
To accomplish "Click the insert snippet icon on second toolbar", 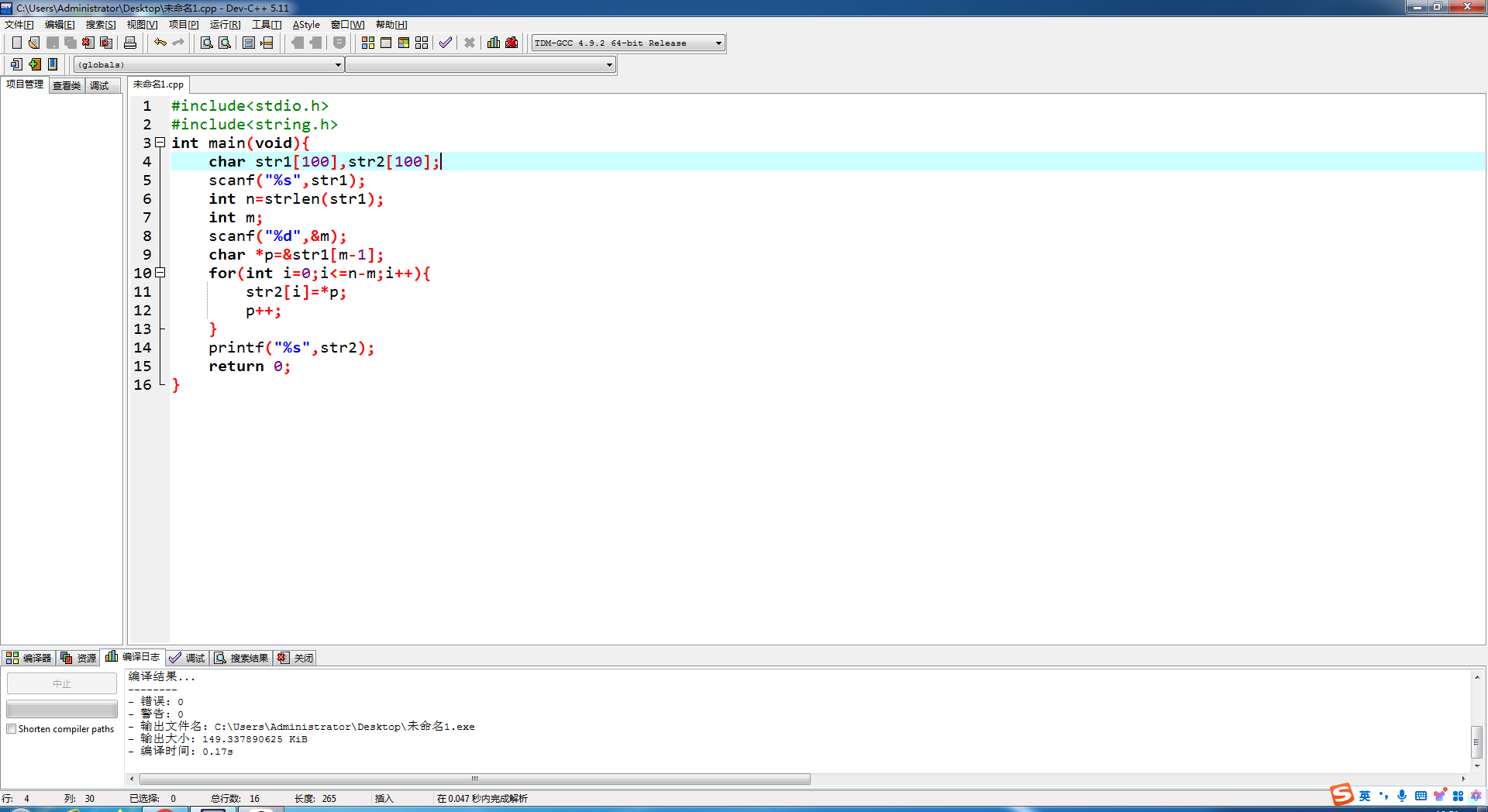I will tap(16, 64).
